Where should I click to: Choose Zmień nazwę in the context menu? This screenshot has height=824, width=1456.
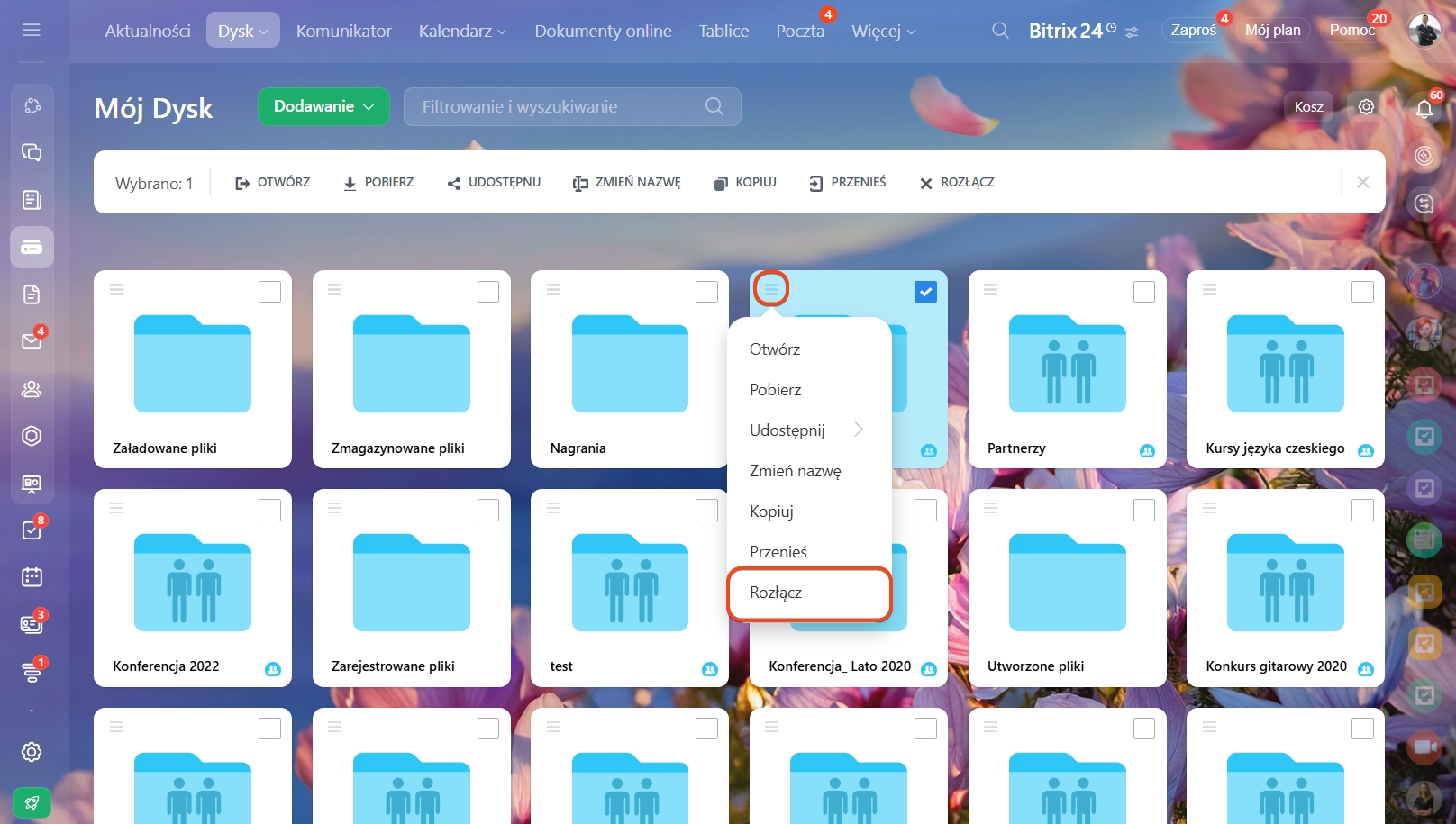tap(796, 470)
